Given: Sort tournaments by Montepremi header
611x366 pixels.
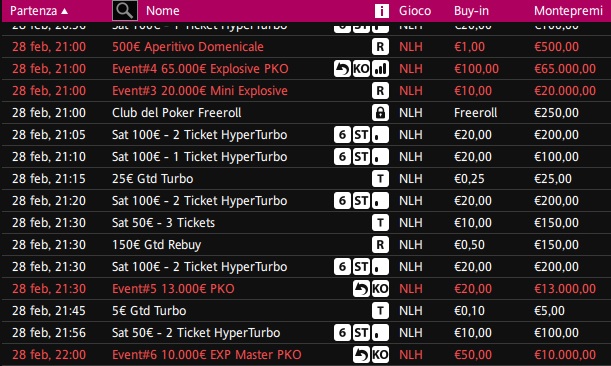Looking at the screenshot, I should point(568,11).
